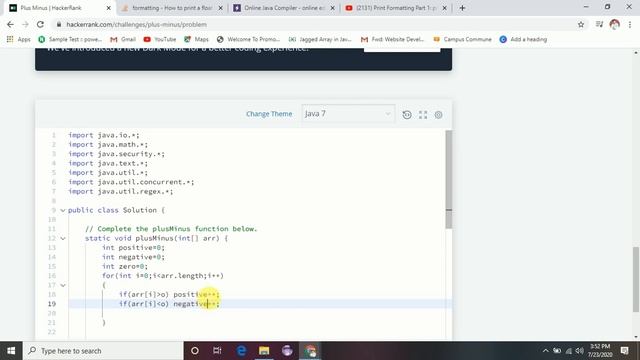The width and height of the screenshot is (640, 360).
Task: Open the YouTube bookmark
Action: click(x=160, y=39)
